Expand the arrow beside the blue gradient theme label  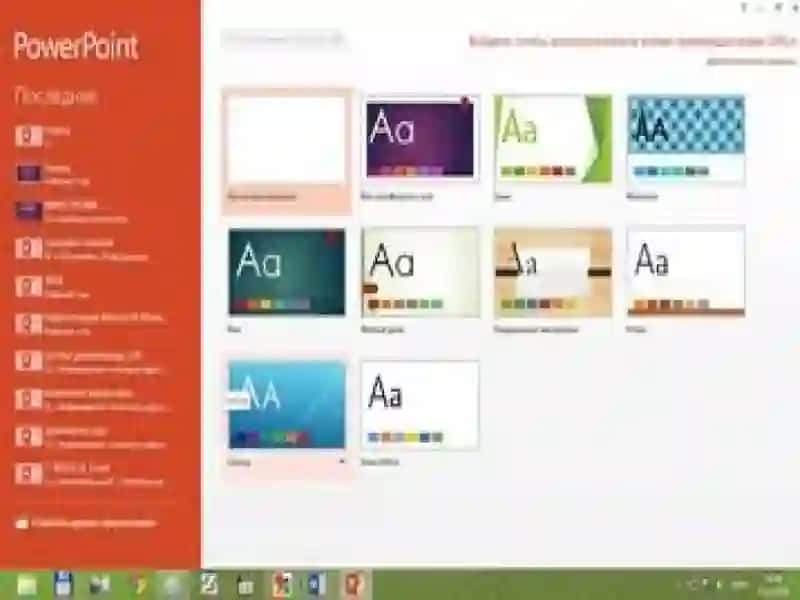click(342, 462)
